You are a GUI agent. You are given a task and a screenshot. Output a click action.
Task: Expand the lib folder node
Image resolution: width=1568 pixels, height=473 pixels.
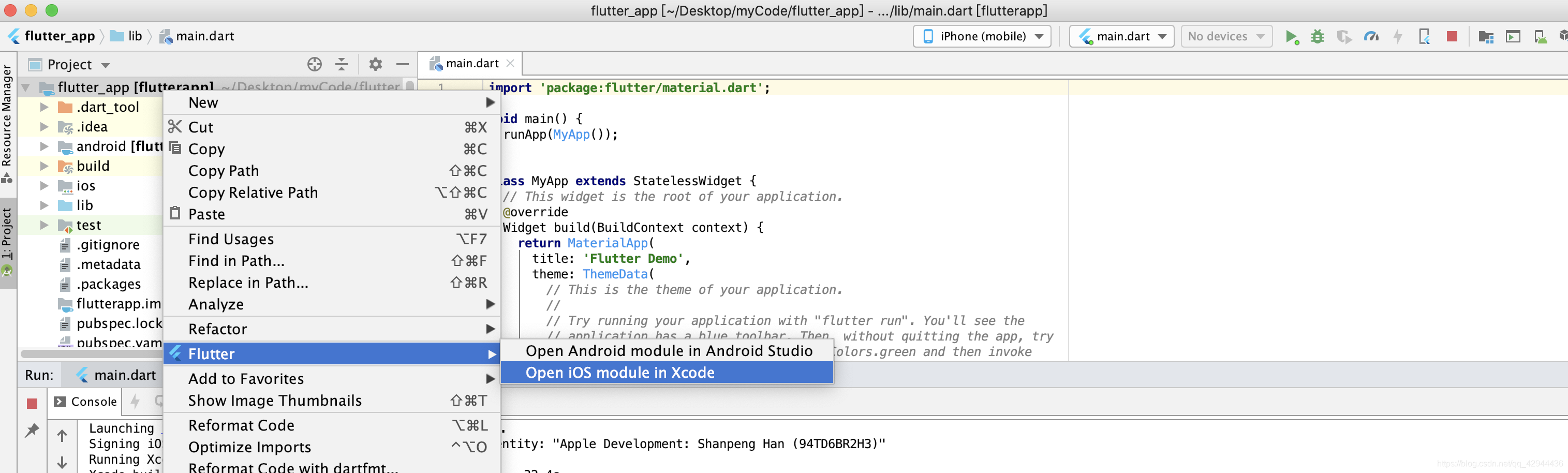pyautogui.click(x=44, y=205)
